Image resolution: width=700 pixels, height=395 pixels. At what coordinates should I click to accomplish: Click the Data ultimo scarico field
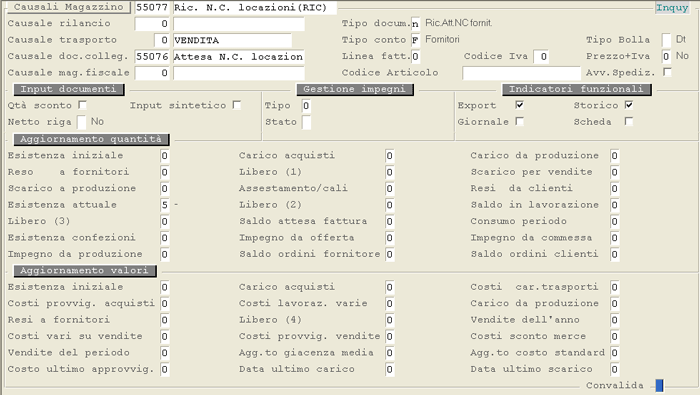pyautogui.click(x=615, y=369)
